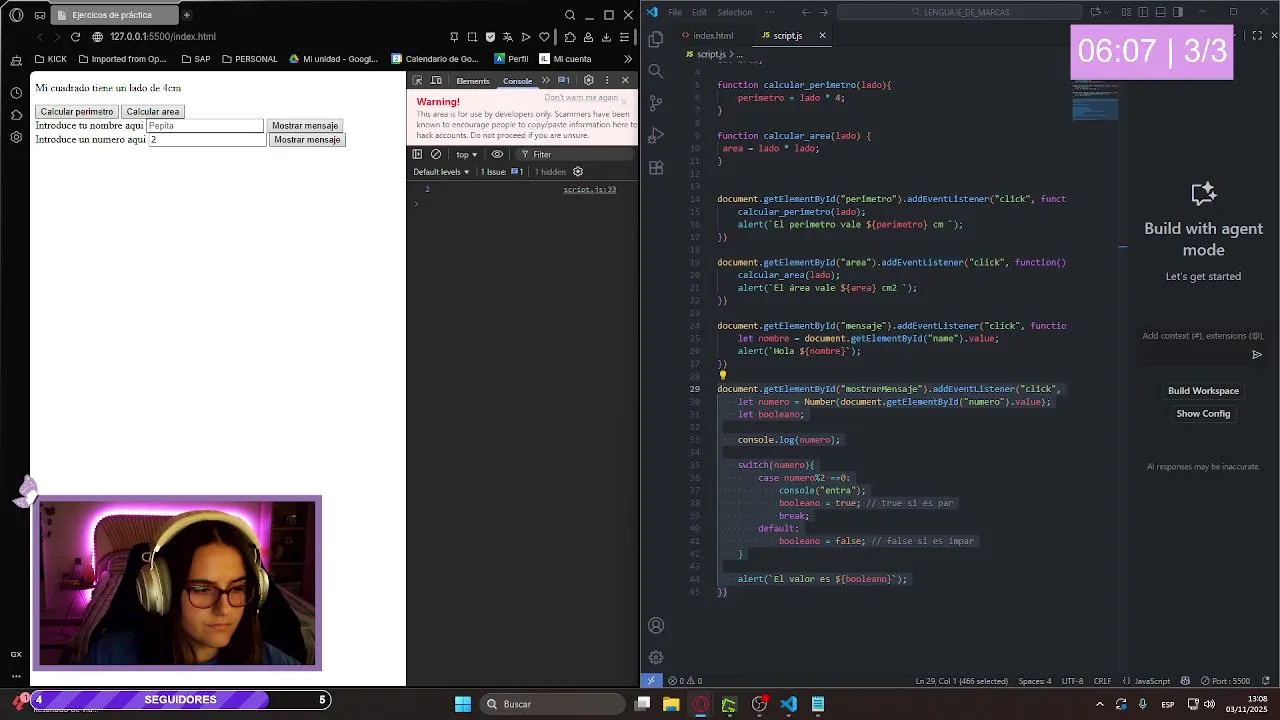Reload the browser page
1280x720 pixels.
coord(75,37)
